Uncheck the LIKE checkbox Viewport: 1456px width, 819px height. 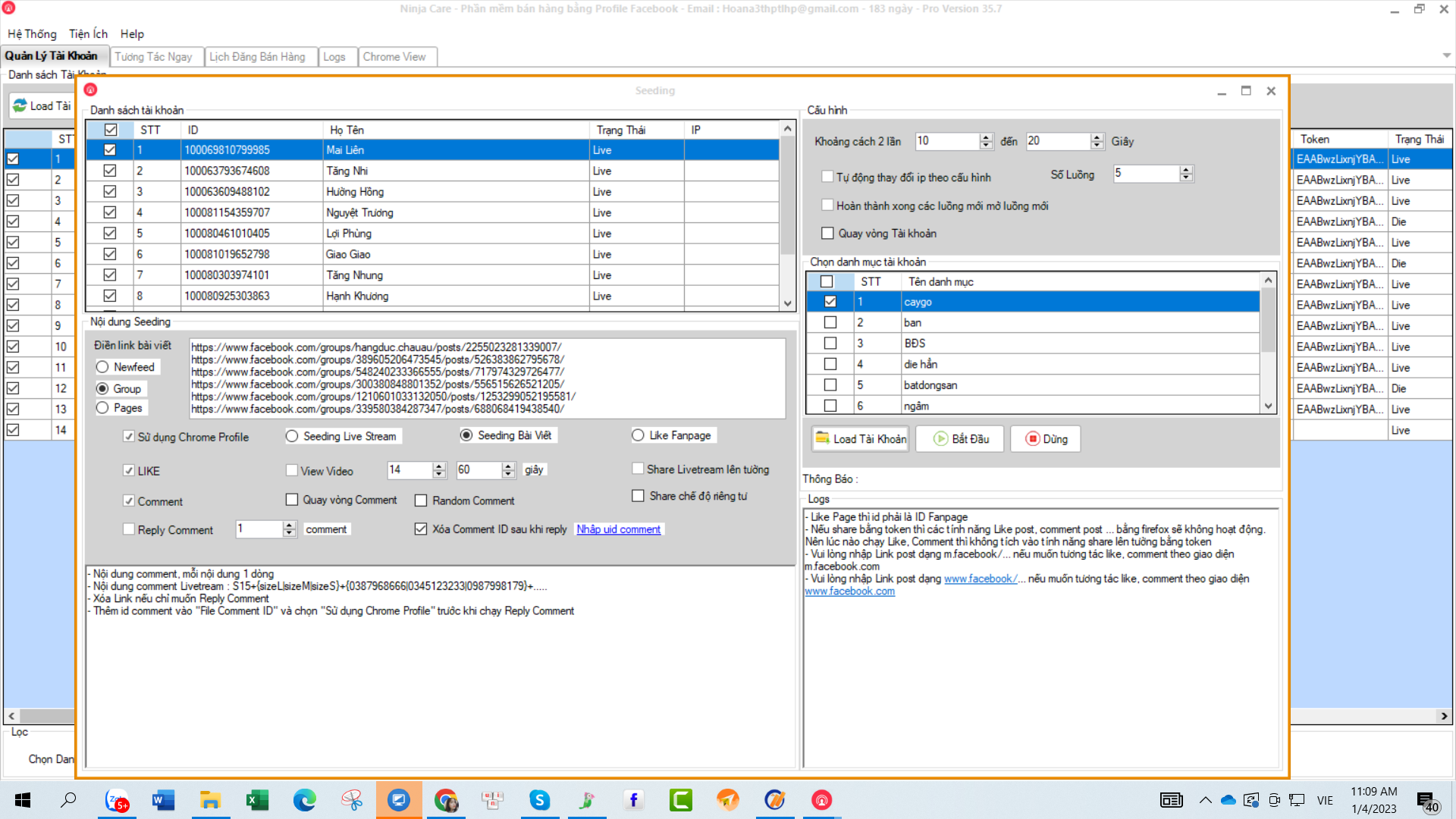pyautogui.click(x=129, y=471)
